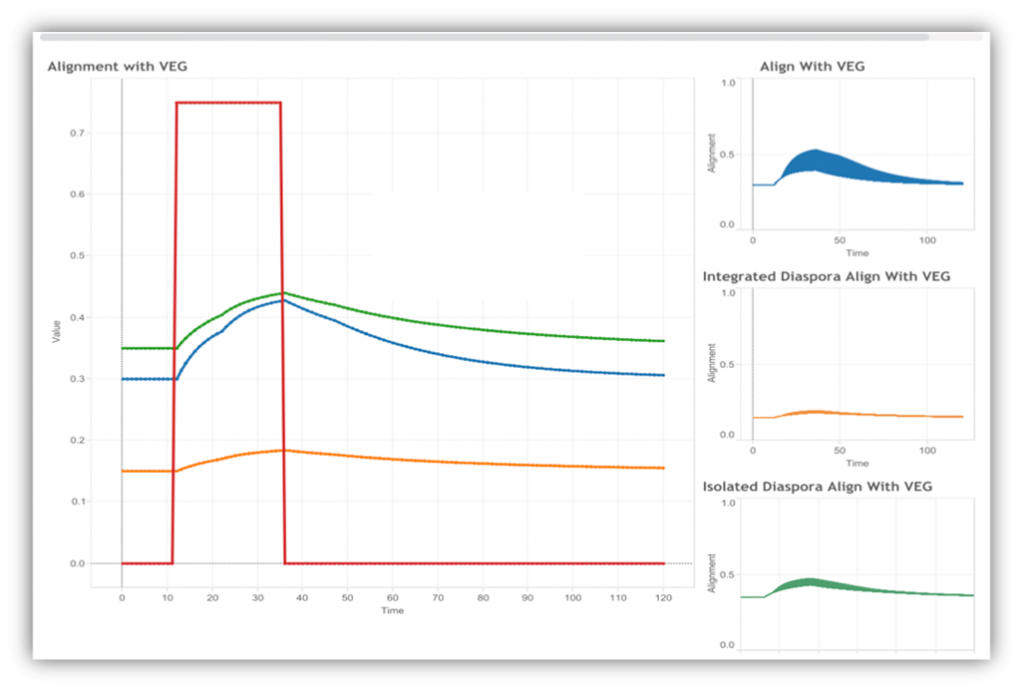1024x695 pixels.
Task: Click the horizontal scrollbar at the top
Action: tap(484, 38)
